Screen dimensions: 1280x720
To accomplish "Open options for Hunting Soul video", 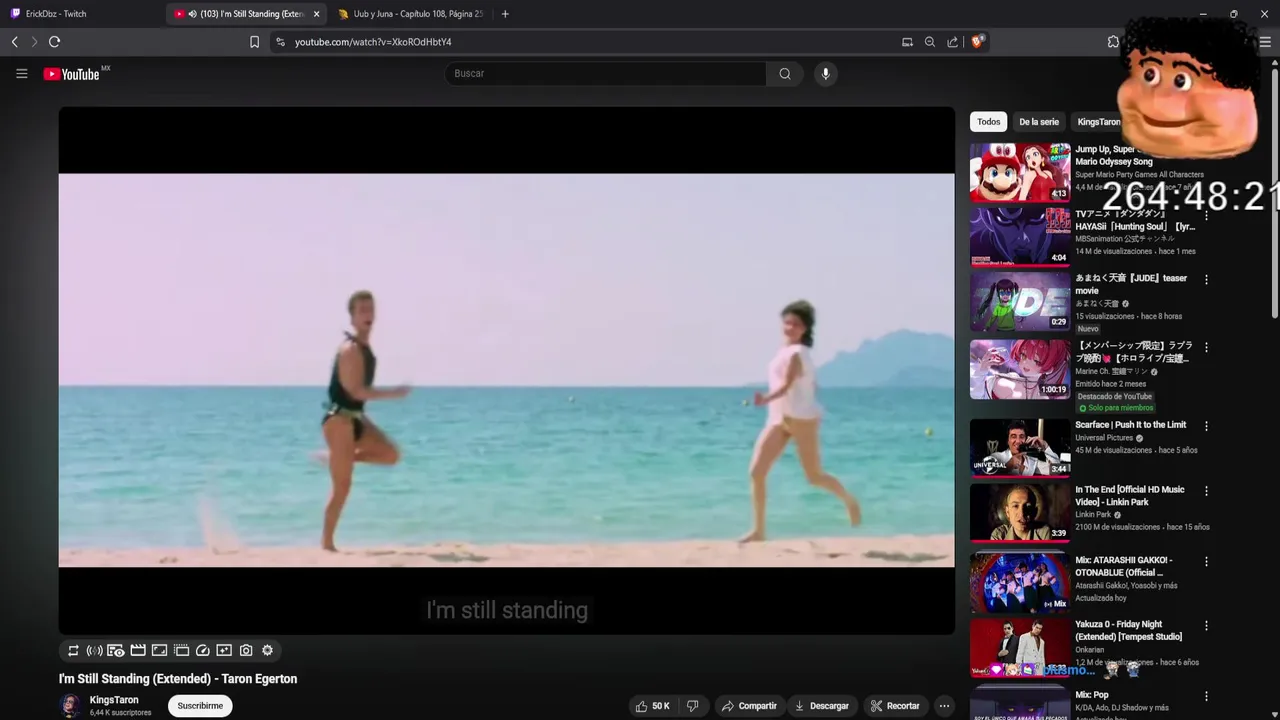I will click(1206, 215).
